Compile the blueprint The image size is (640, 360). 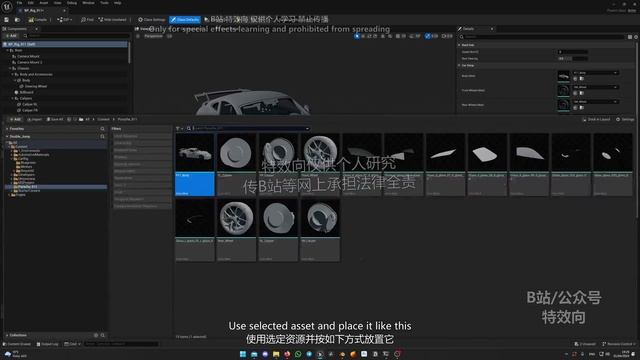tap(38, 20)
